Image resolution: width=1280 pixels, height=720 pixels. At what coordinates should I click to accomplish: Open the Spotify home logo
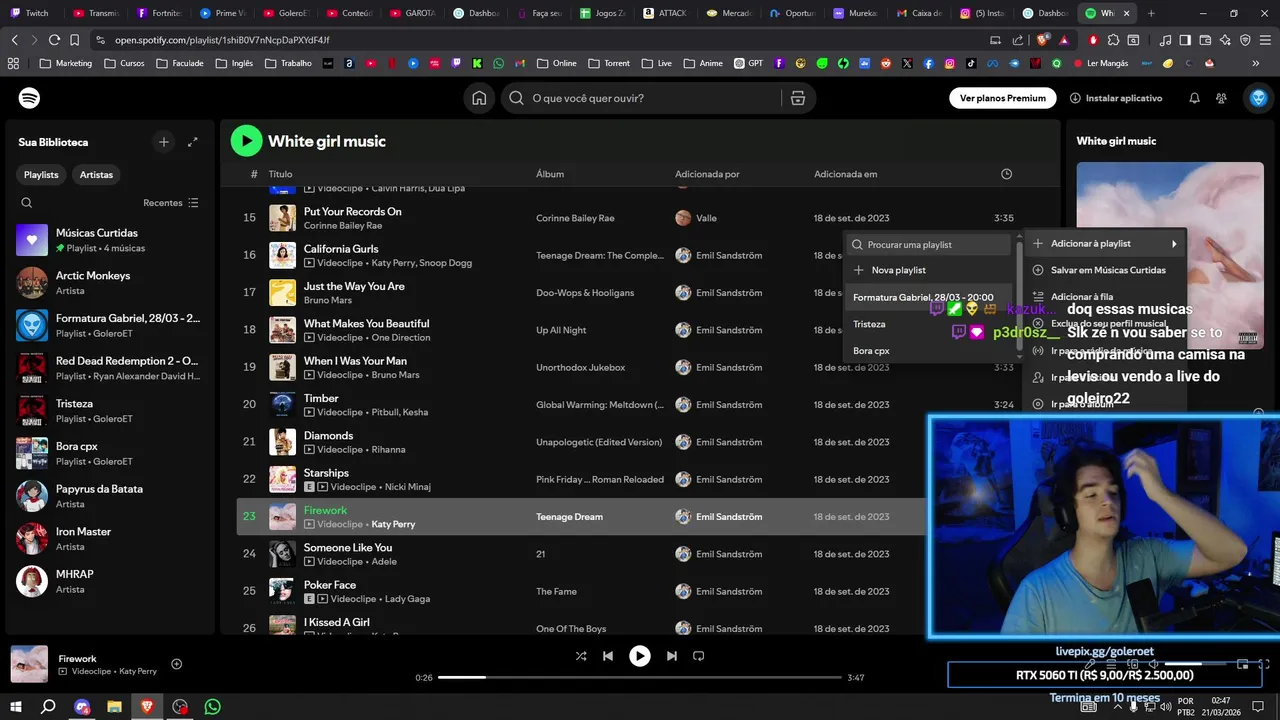pyautogui.click(x=29, y=98)
